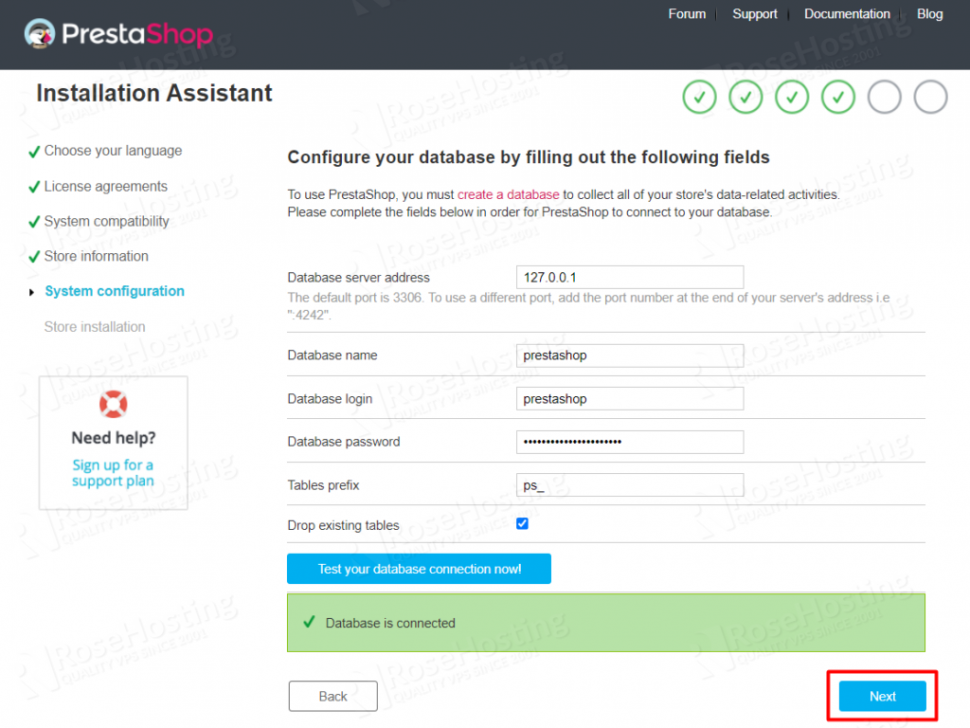
Task: Go to License agreements step
Action: 106,186
